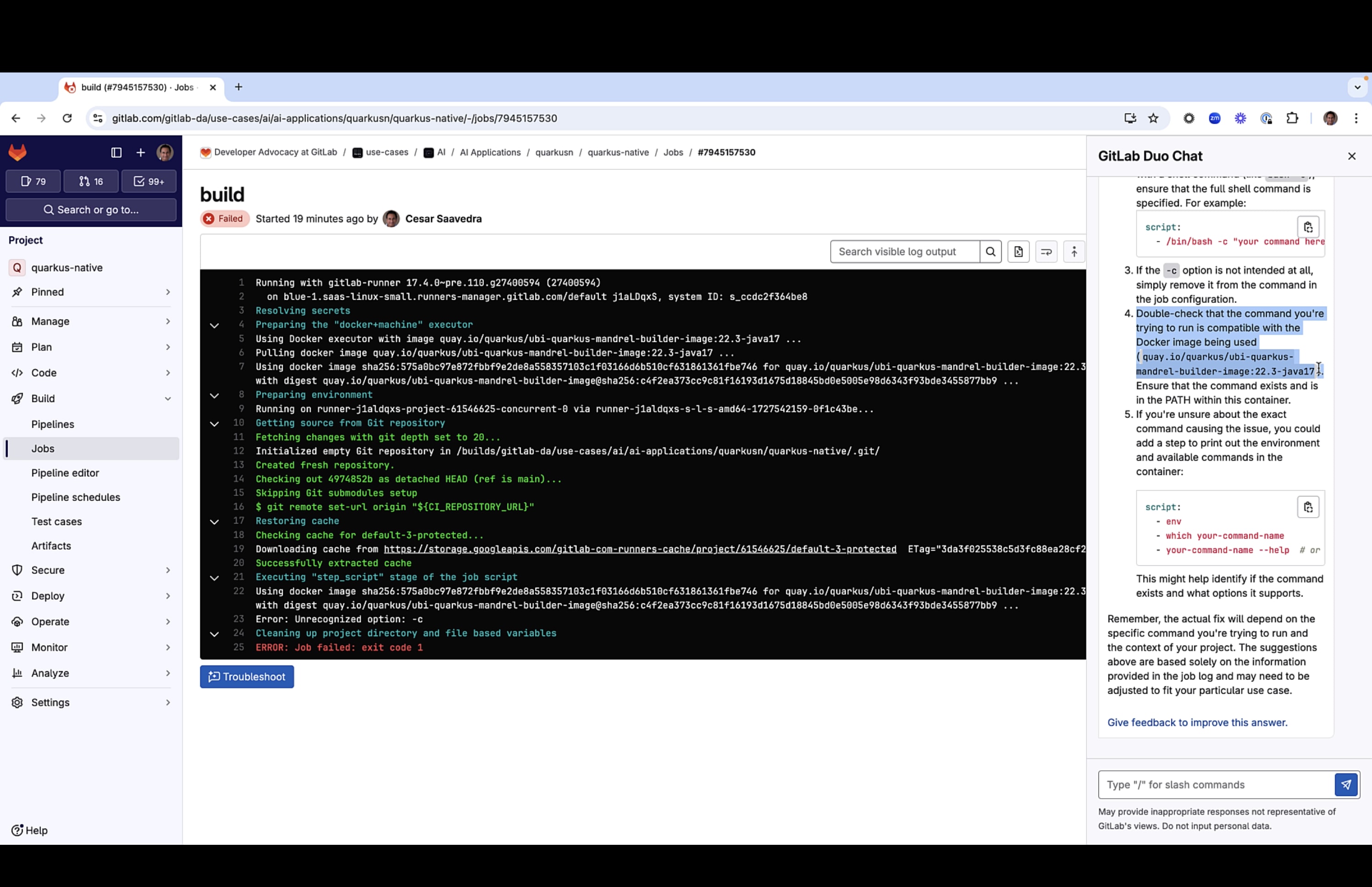1372x887 pixels.
Task: Expand the Deploy menu
Action: click(91, 596)
